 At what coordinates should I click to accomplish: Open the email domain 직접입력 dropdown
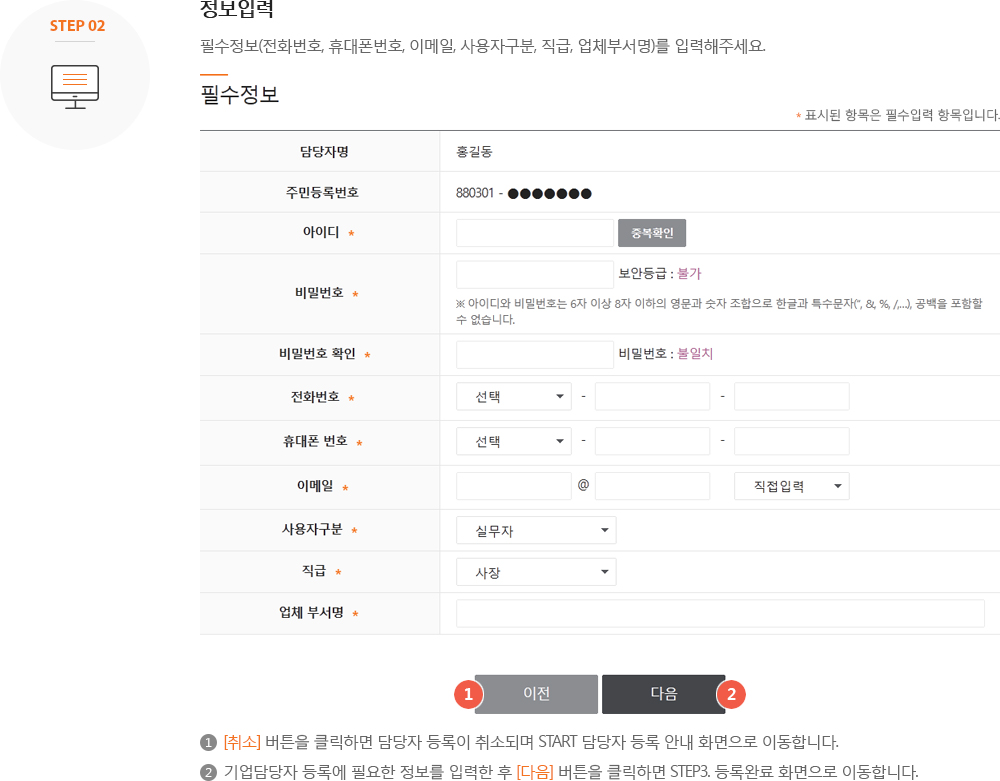tap(791, 485)
